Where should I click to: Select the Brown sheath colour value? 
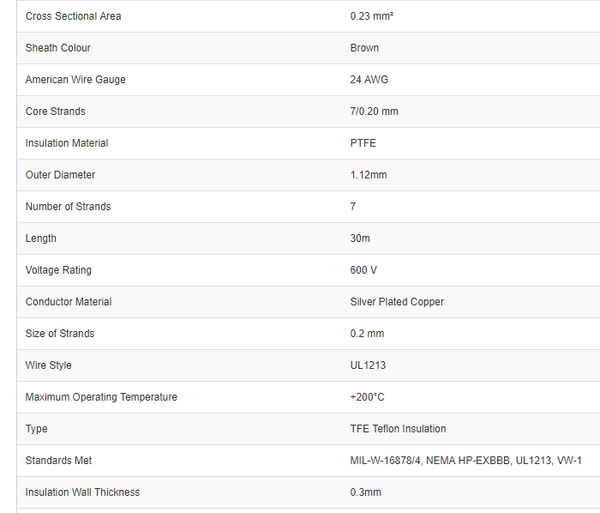tap(364, 48)
